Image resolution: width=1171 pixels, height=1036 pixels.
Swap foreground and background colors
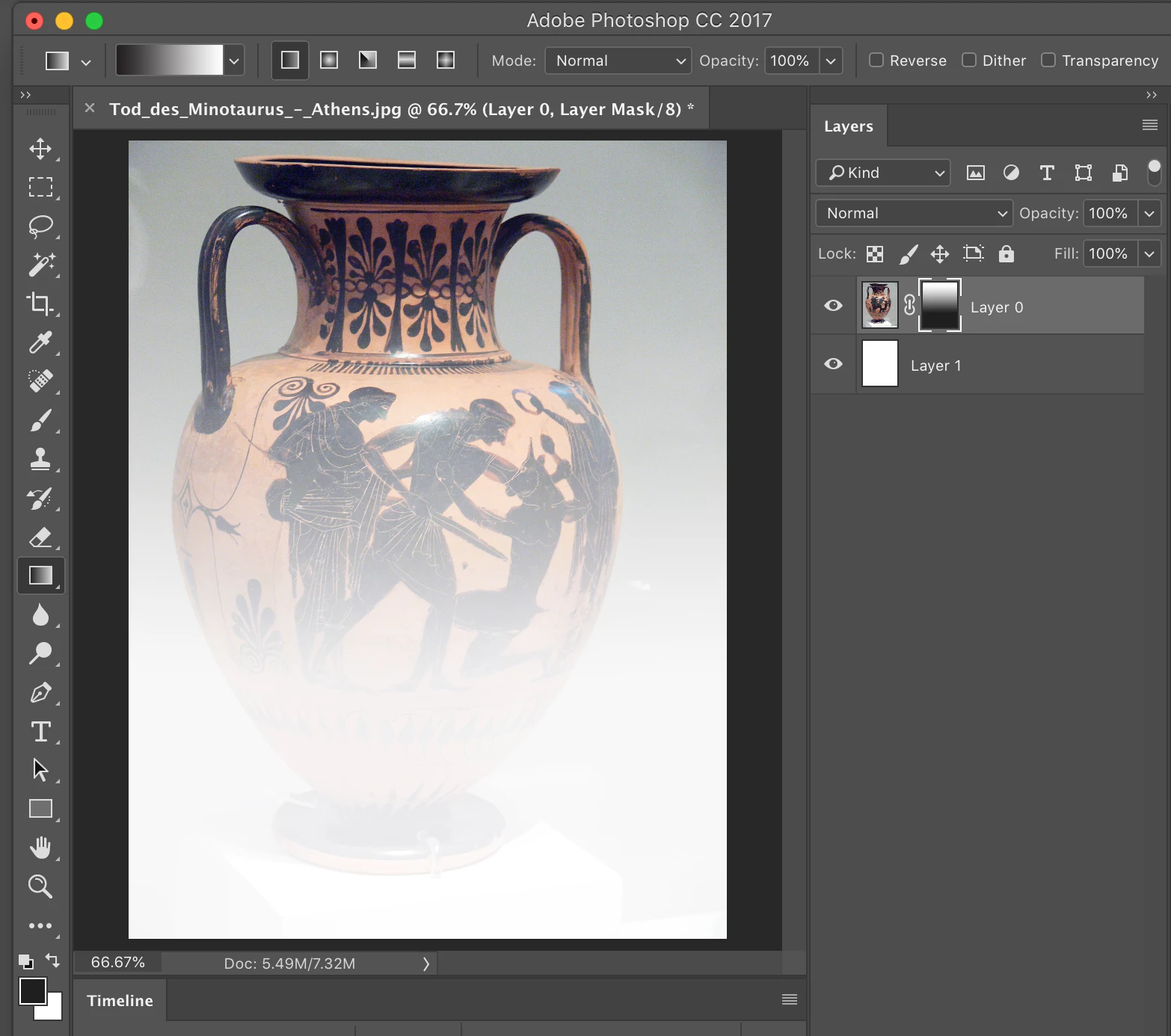click(52, 960)
